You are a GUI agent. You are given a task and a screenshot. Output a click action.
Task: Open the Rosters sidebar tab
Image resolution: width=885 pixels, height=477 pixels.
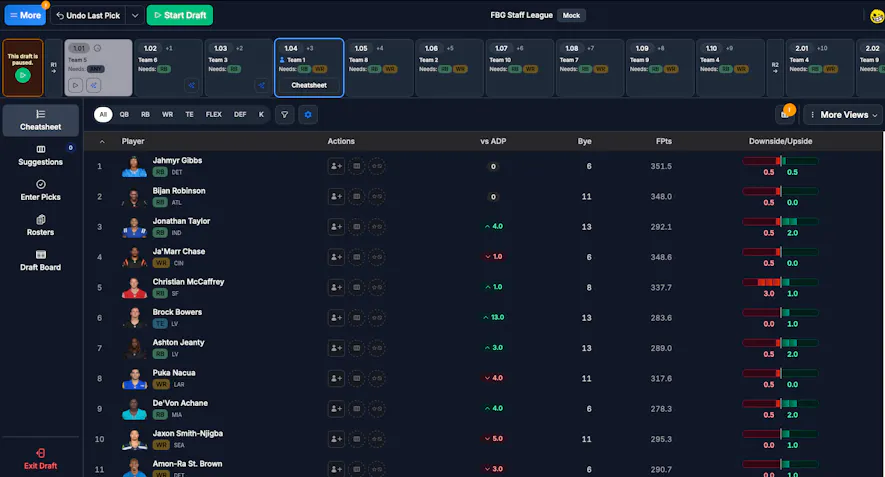pyautogui.click(x=41, y=225)
